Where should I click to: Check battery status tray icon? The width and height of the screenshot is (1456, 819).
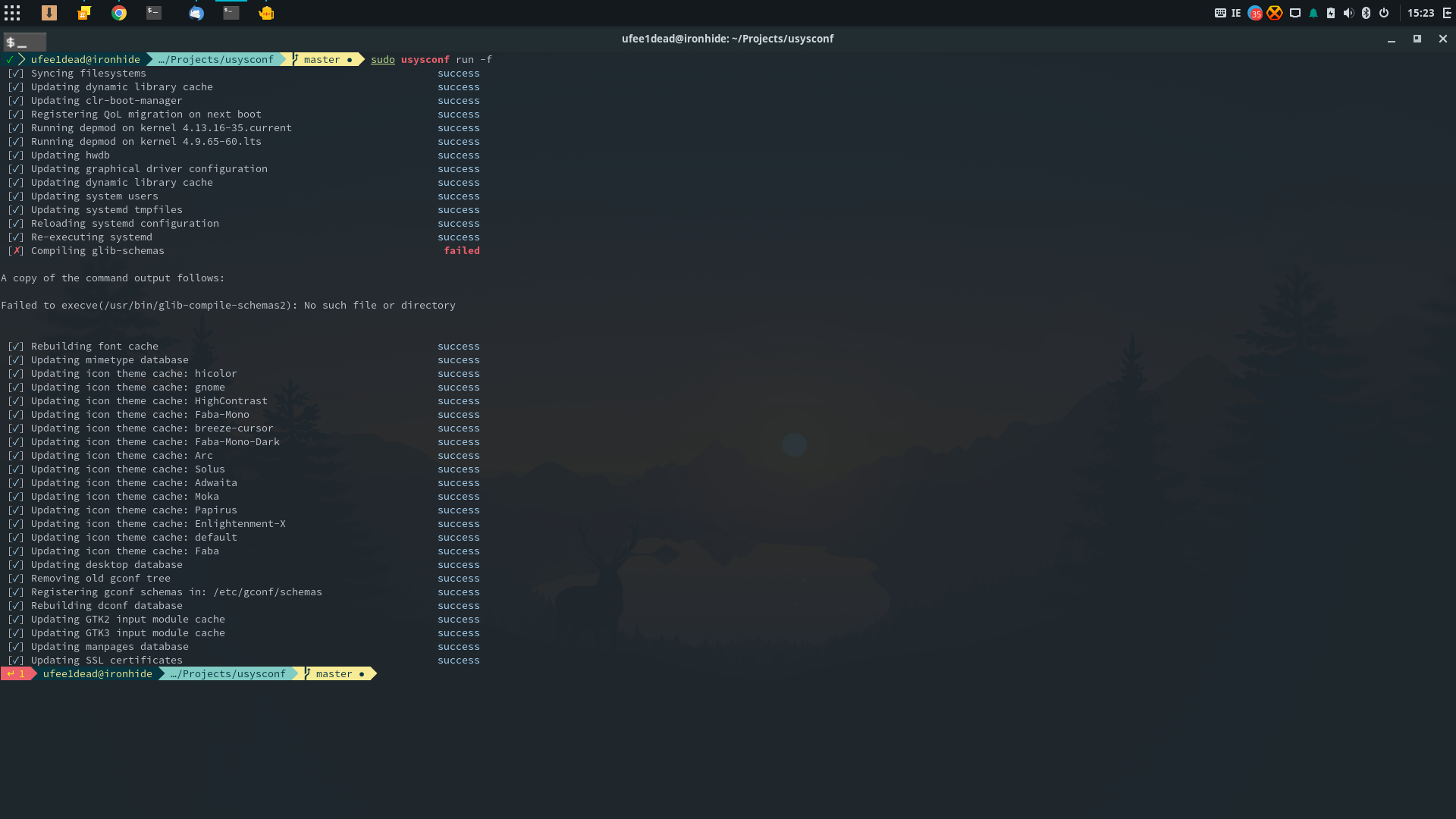(1331, 13)
